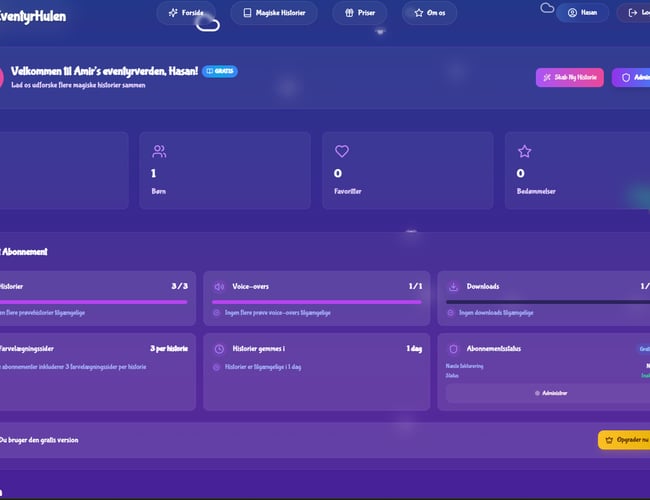Image resolution: width=650 pixels, height=500 pixels.
Task: Click the Børn people icon
Action: 159,152
